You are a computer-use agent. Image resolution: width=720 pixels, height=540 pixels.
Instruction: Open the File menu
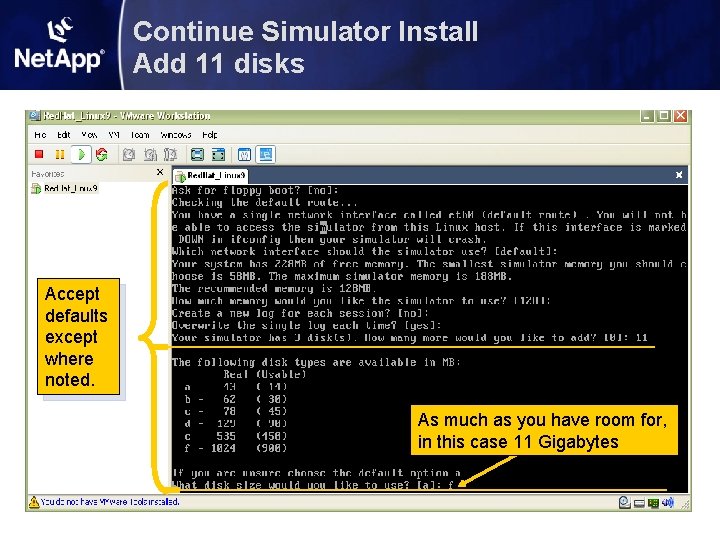40,135
